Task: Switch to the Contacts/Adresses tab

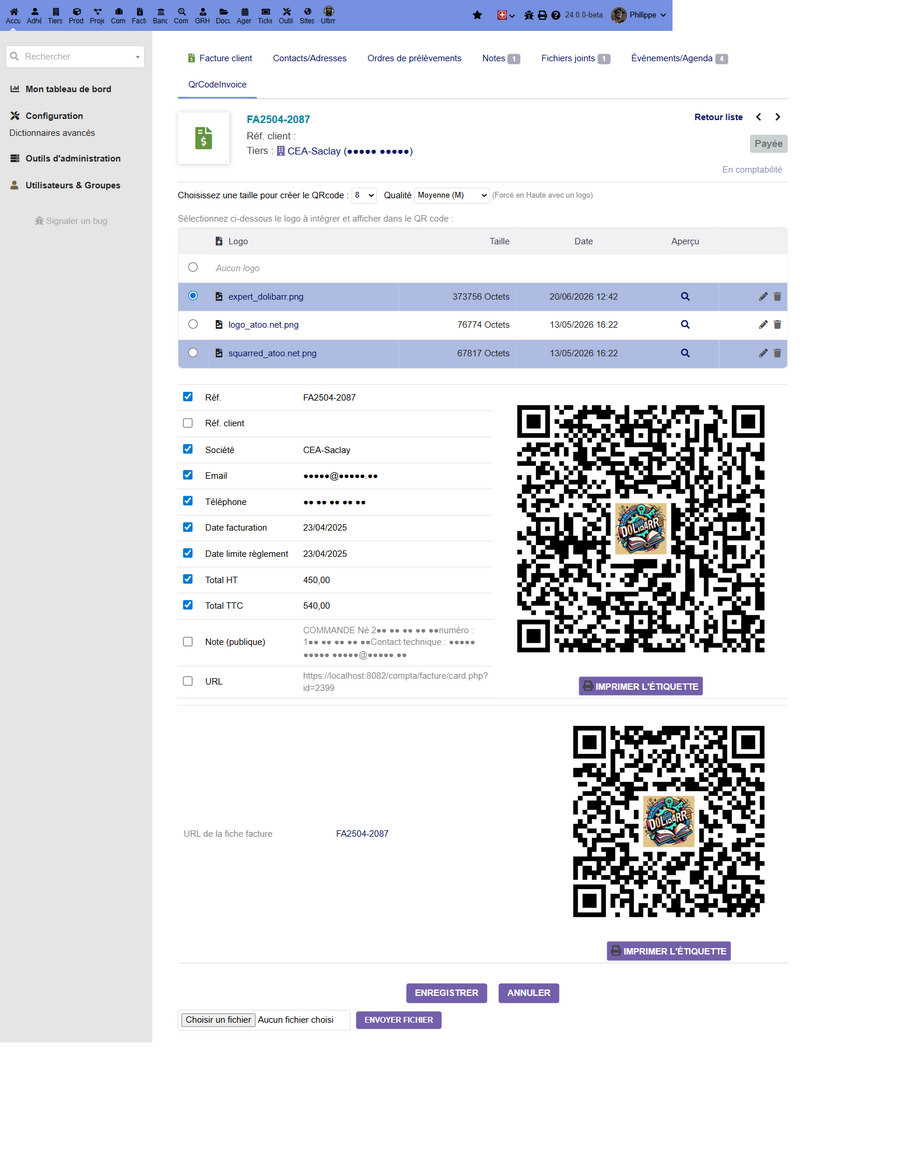Action: tap(309, 58)
